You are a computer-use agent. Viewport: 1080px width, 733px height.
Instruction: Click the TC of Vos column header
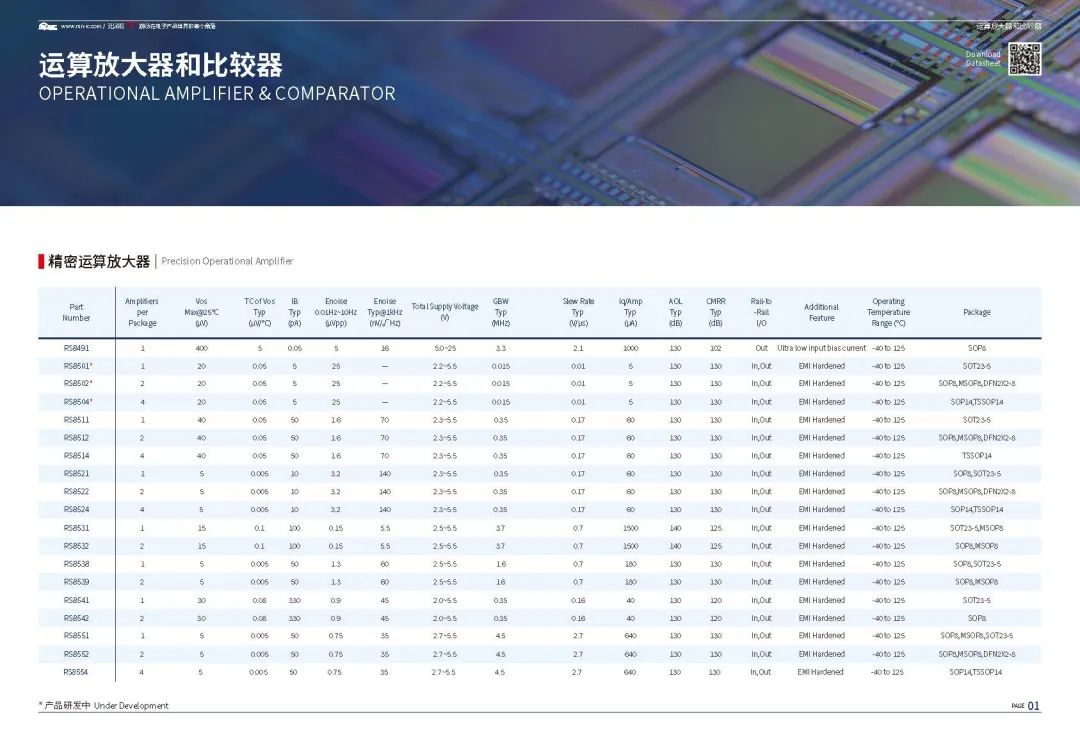pos(259,312)
